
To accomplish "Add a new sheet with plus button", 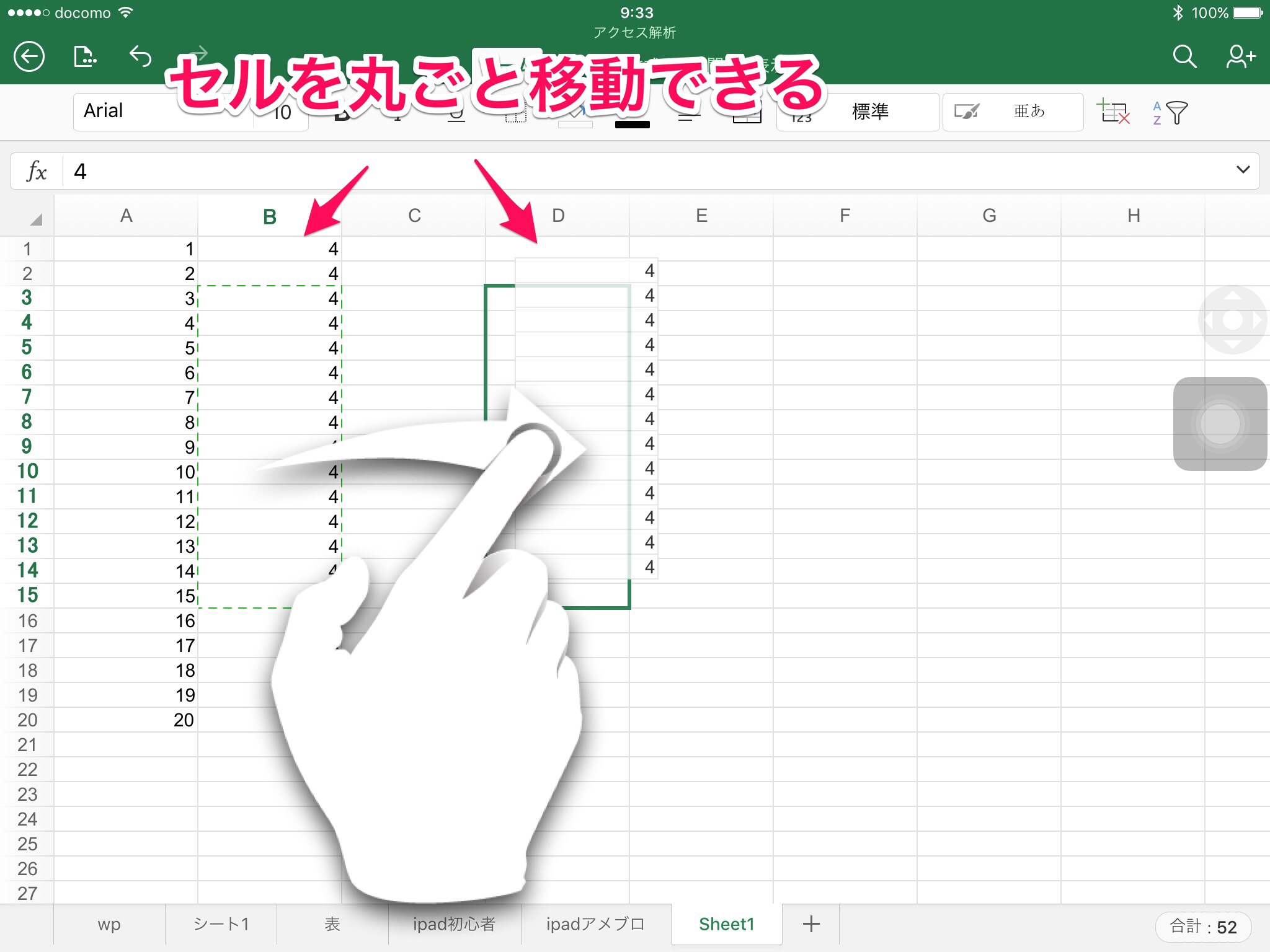I will (810, 924).
